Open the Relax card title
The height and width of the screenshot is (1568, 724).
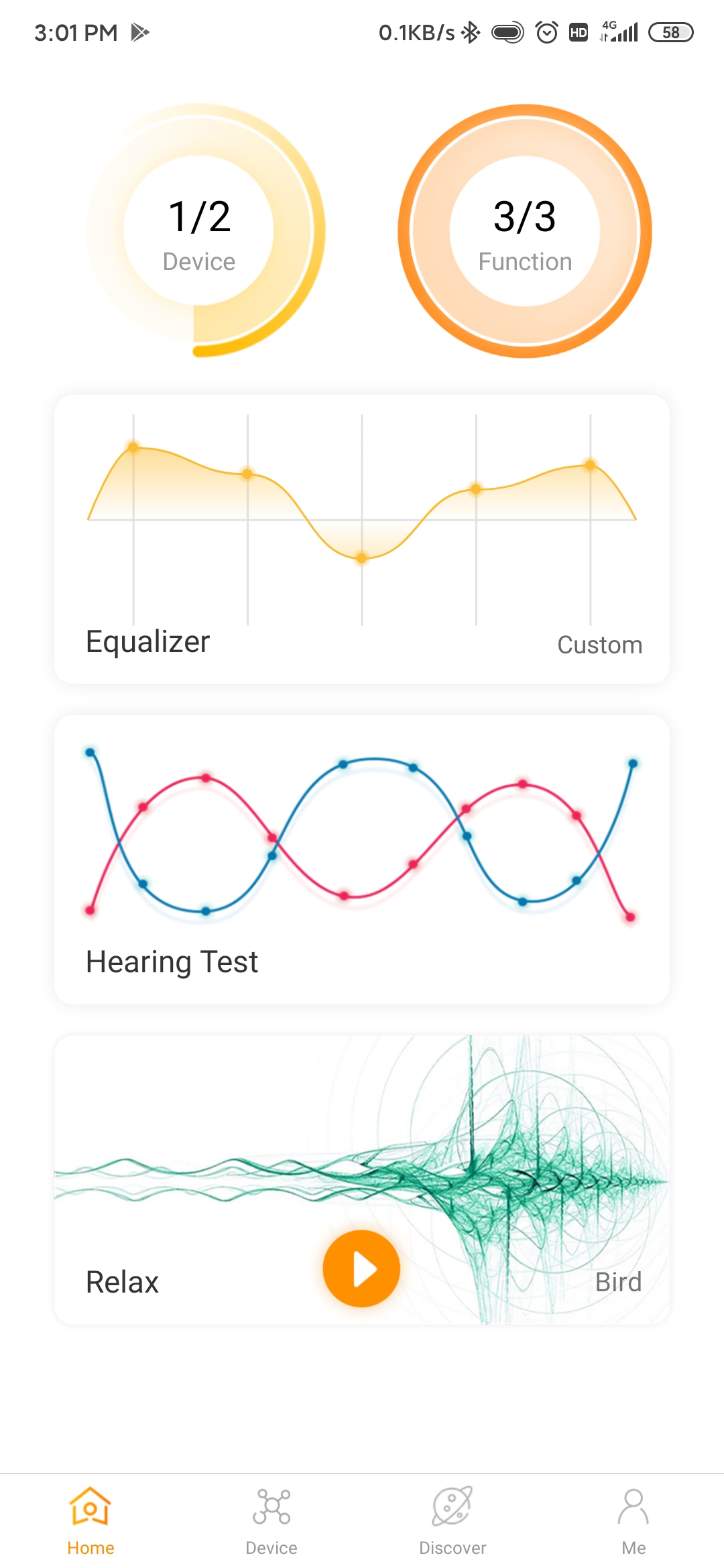pos(122,1282)
